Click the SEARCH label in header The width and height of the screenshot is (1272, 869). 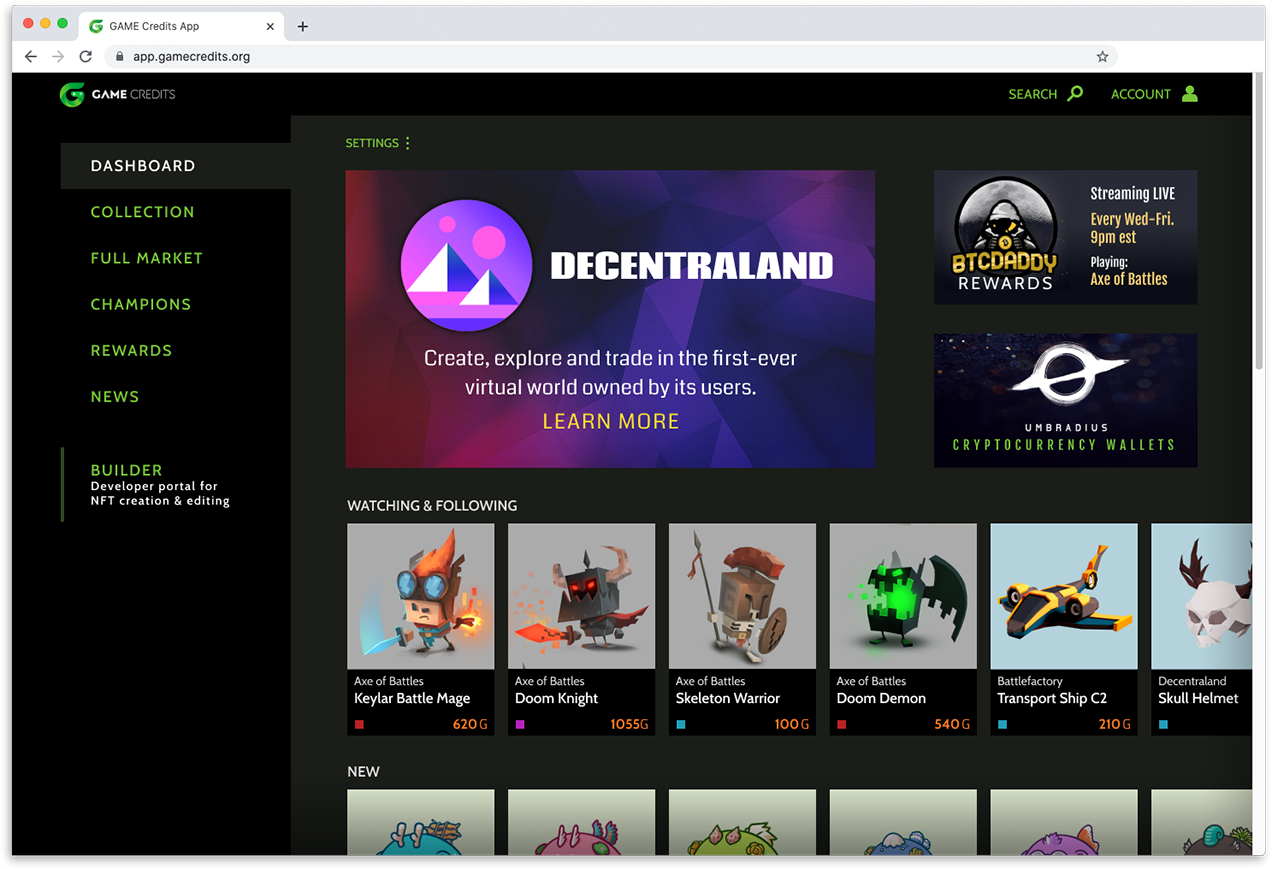(1033, 94)
